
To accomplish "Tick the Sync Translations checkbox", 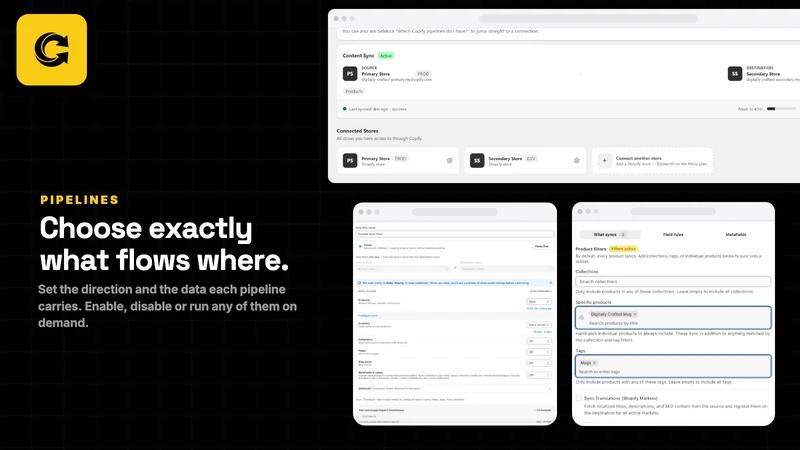I will click(579, 398).
